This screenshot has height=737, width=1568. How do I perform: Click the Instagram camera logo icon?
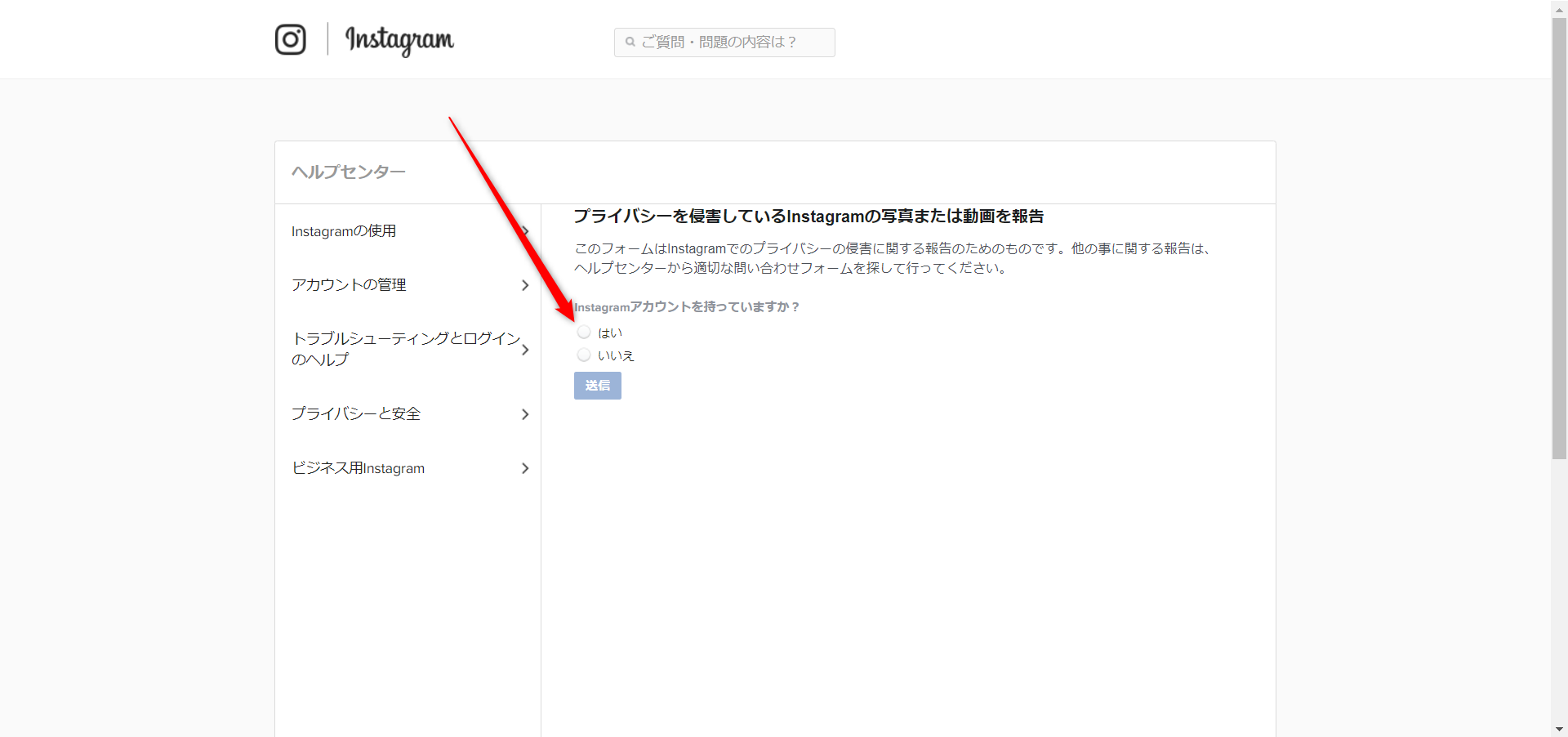pyautogui.click(x=290, y=39)
